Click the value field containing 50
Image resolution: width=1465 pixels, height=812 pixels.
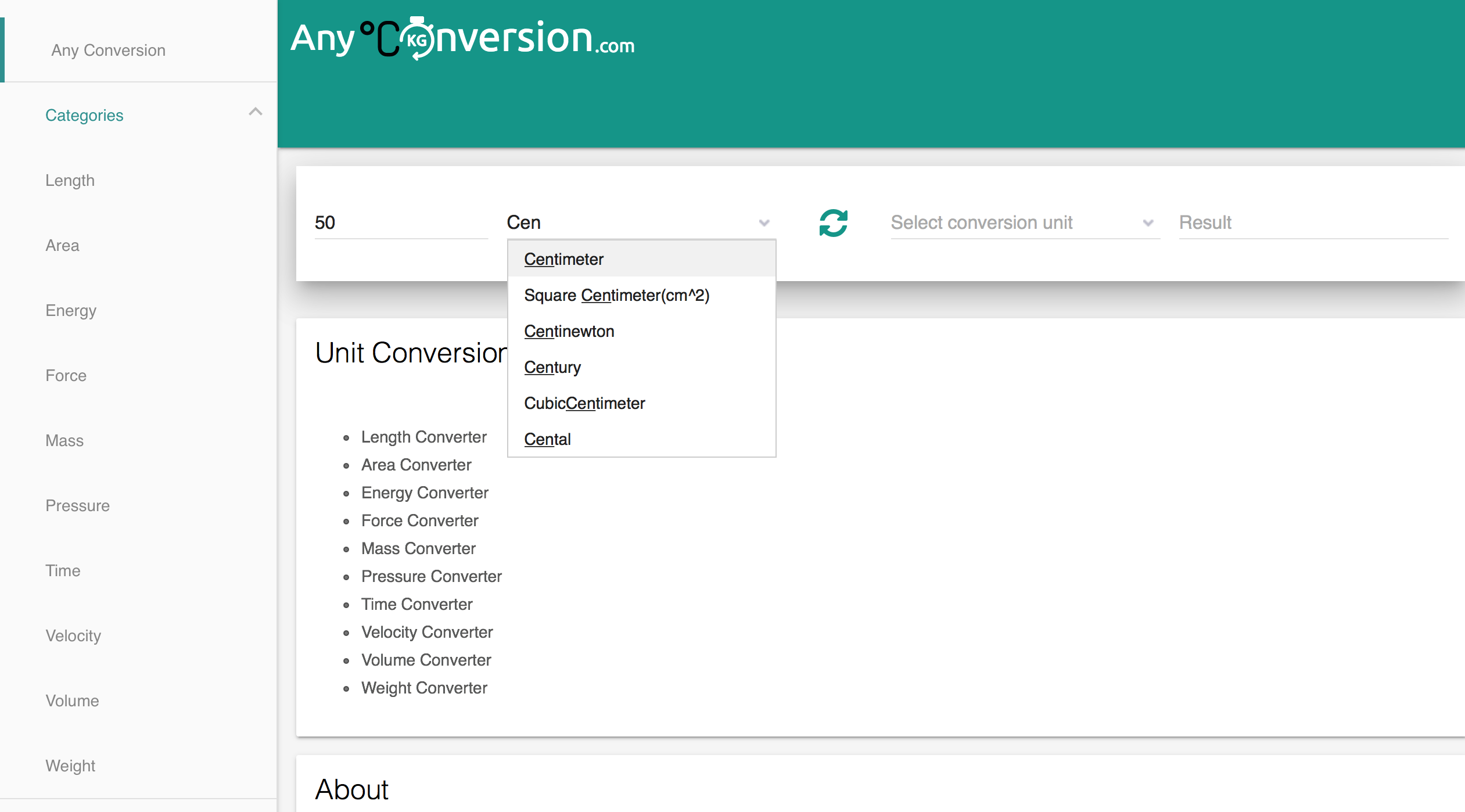[x=401, y=223]
